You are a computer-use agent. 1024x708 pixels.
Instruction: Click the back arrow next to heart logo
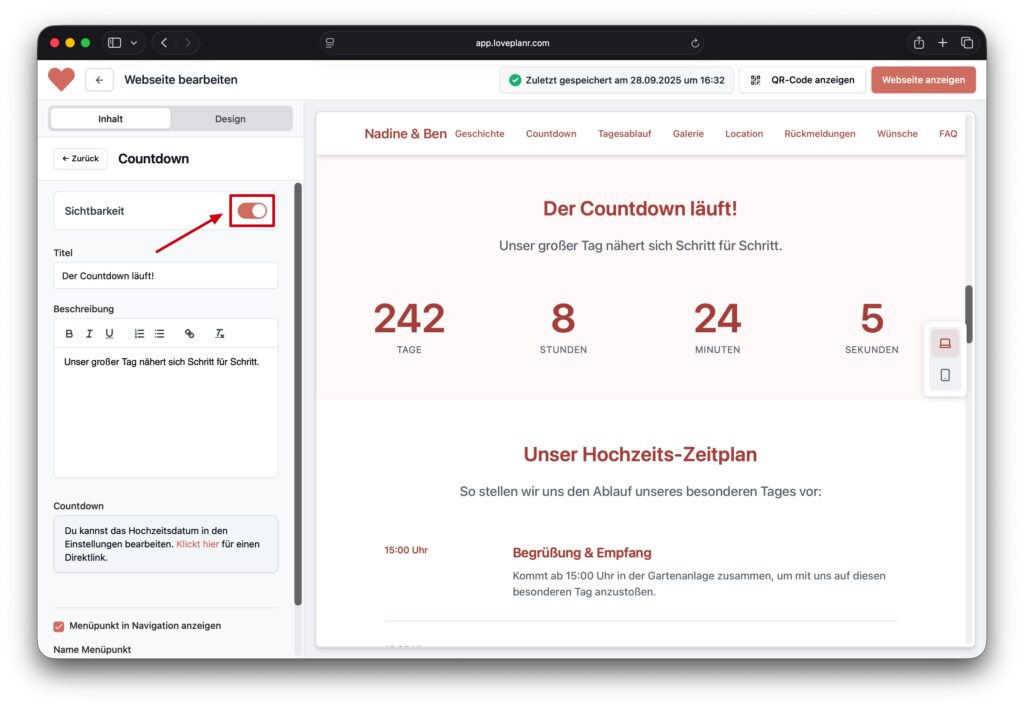tap(99, 80)
